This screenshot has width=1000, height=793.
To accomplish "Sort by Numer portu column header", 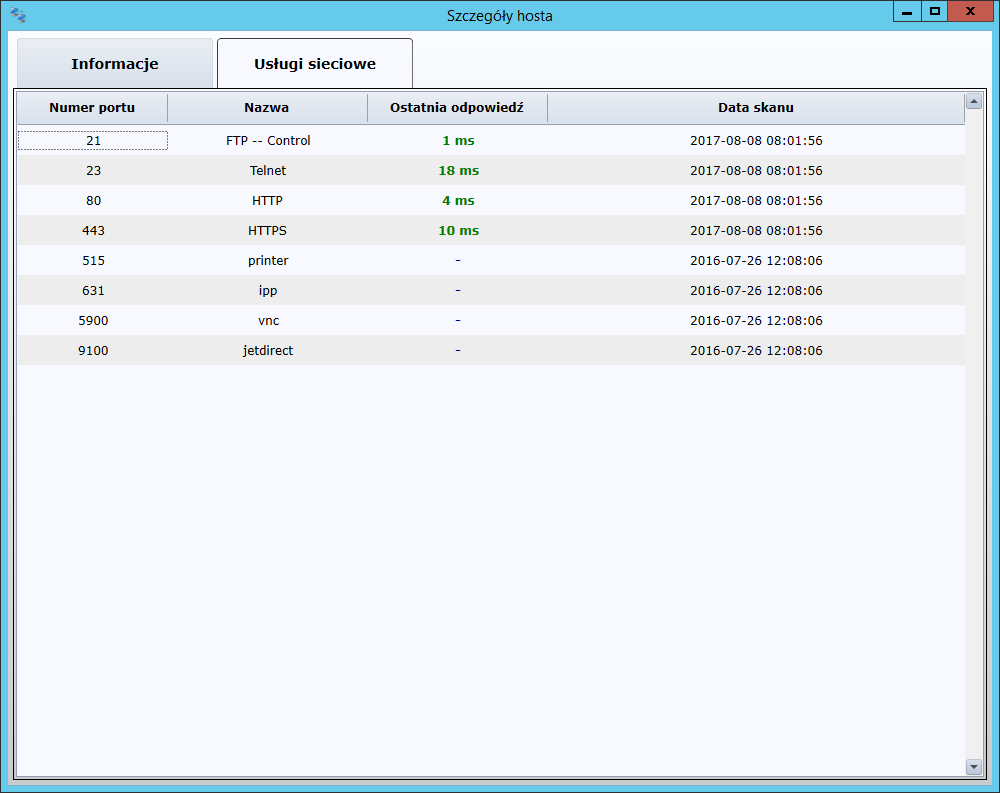I will point(92,108).
